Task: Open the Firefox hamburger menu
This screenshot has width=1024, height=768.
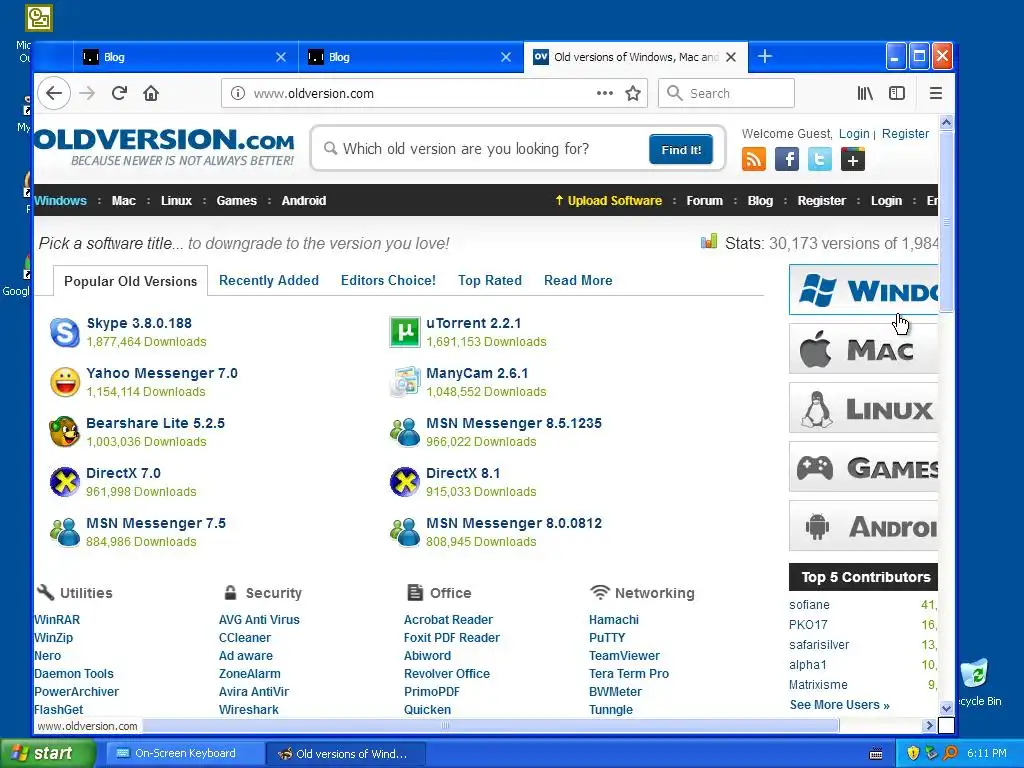Action: 936,93
